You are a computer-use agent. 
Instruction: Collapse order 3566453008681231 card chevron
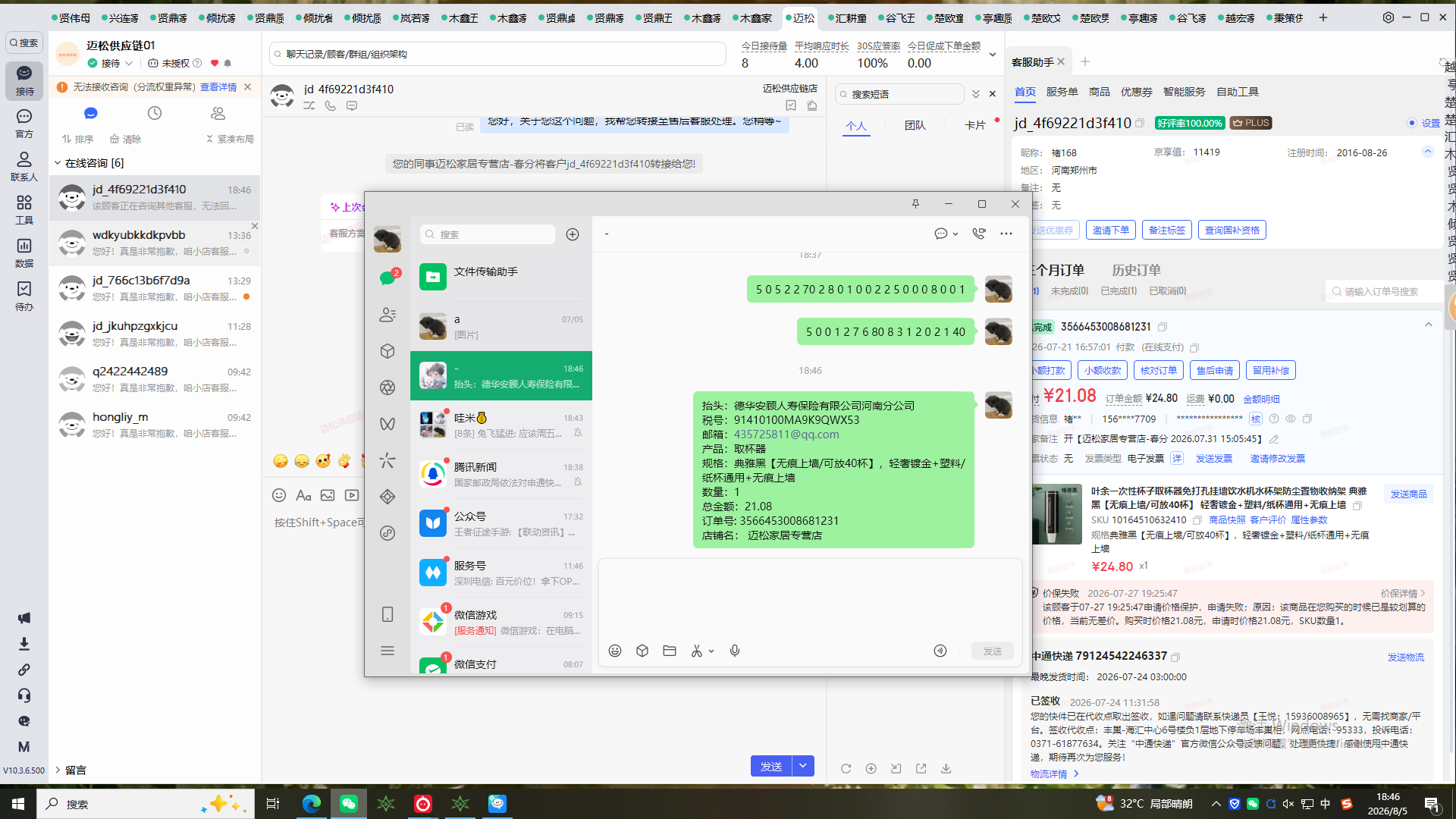point(1429,325)
